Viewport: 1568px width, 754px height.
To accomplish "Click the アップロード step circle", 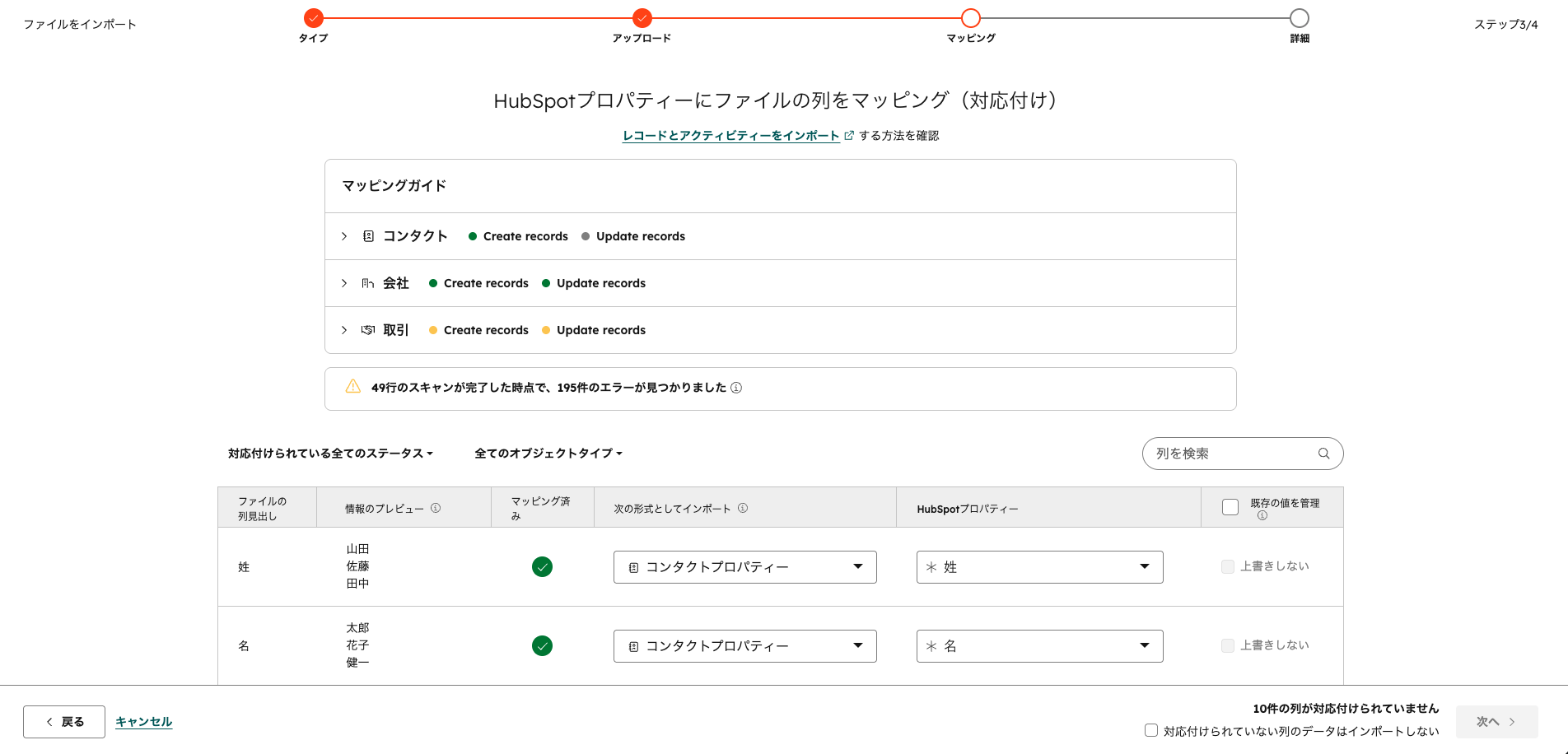I will [642, 18].
